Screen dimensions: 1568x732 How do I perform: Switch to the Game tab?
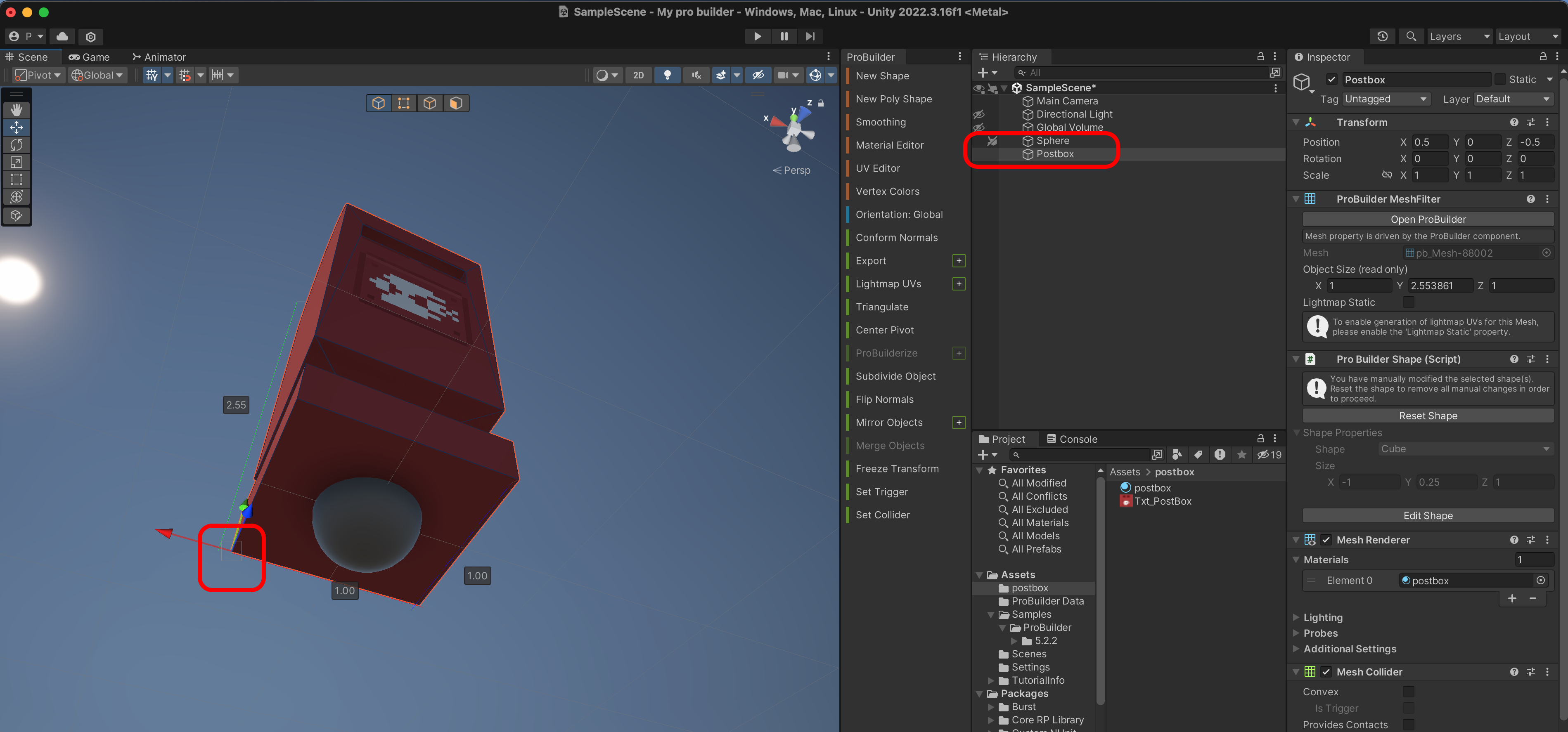tap(90, 57)
